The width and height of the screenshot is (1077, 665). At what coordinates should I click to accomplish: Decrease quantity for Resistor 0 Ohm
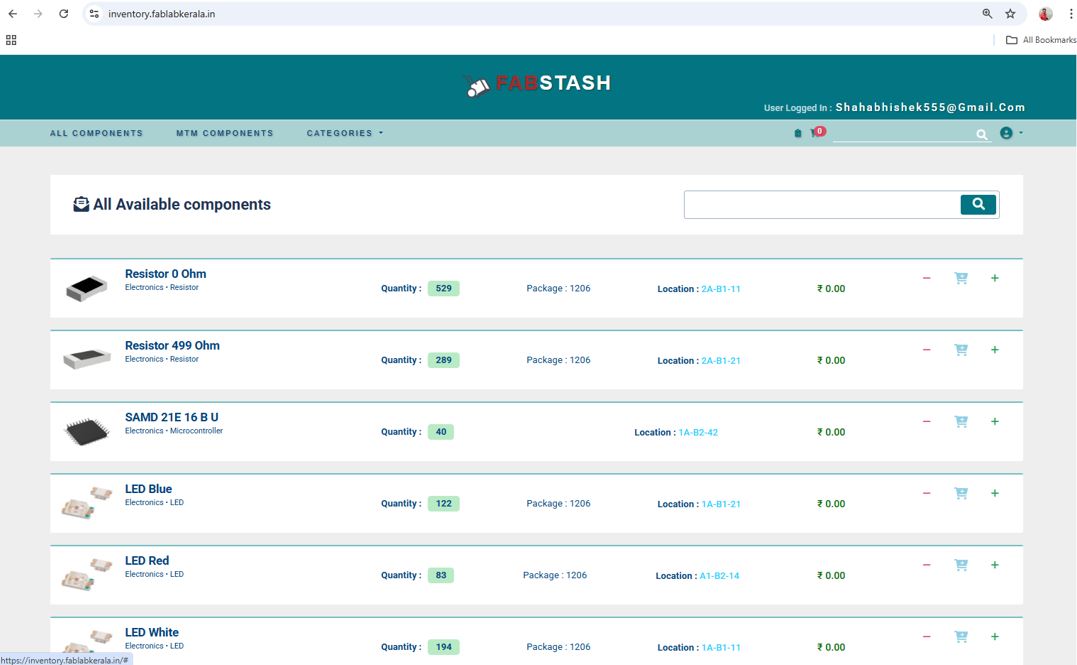(927, 278)
